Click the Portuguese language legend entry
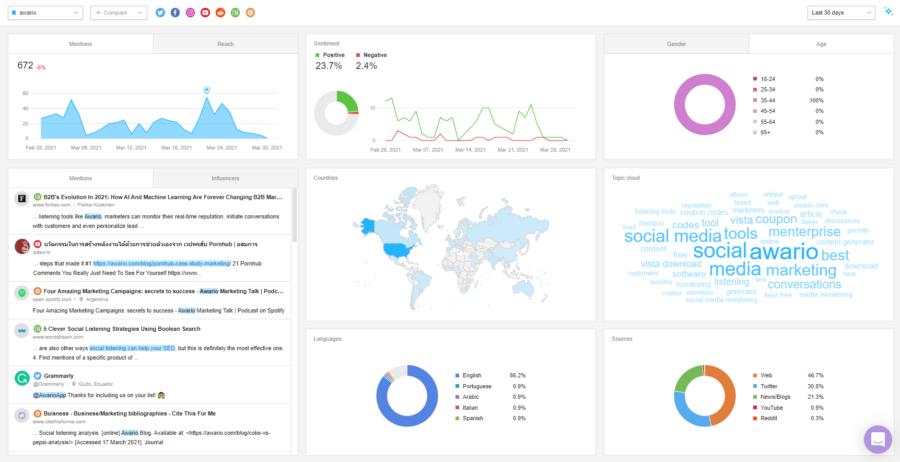900x462 pixels. pos(478,386)
